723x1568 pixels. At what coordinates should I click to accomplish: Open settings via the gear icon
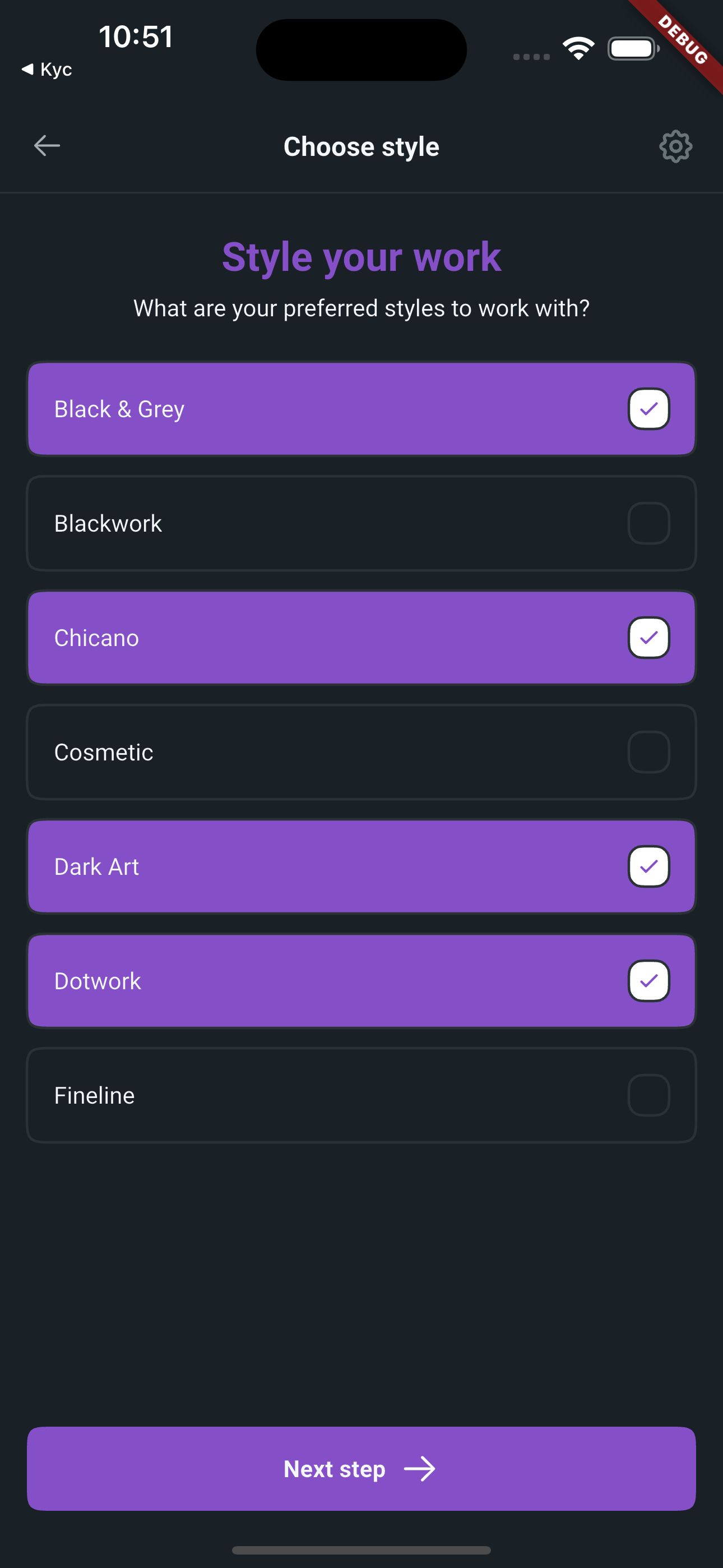(675, 146)
